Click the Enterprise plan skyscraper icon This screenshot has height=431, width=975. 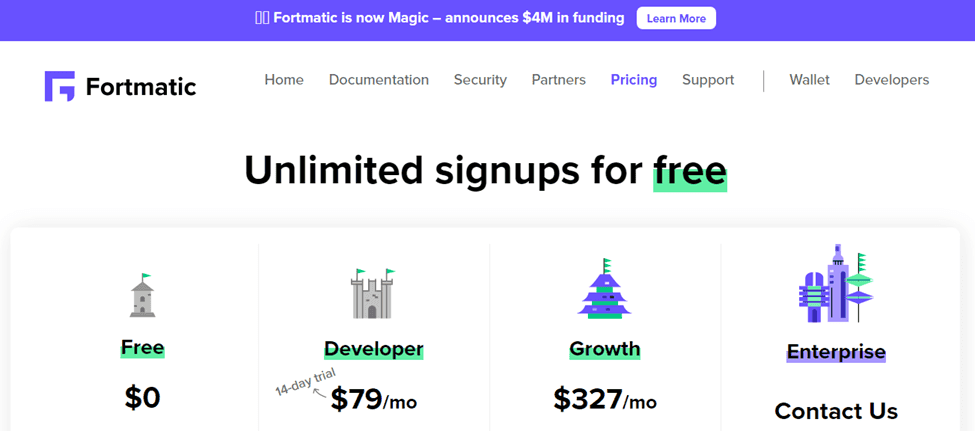click(x=836, y=284)
